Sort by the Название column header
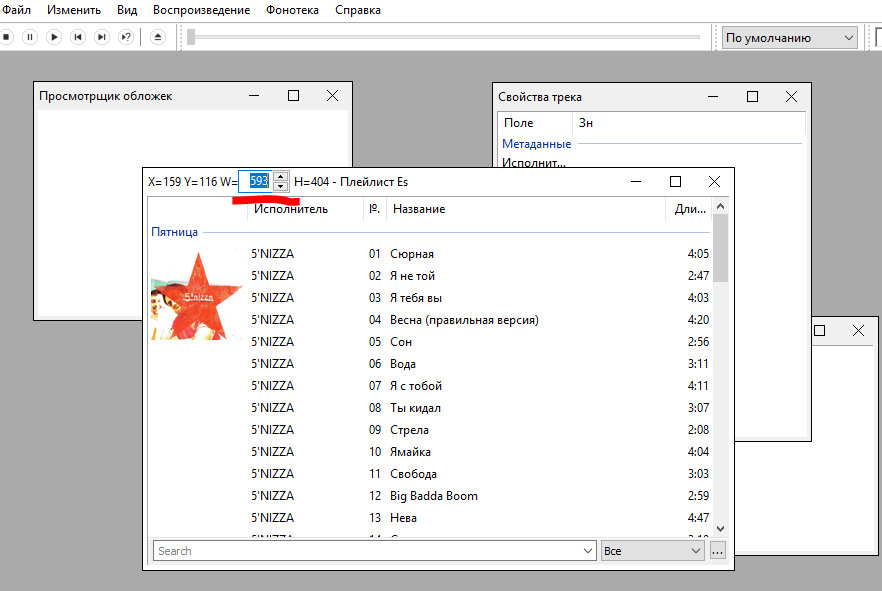This screenshot has width=882, height=591. pos(419,209)
